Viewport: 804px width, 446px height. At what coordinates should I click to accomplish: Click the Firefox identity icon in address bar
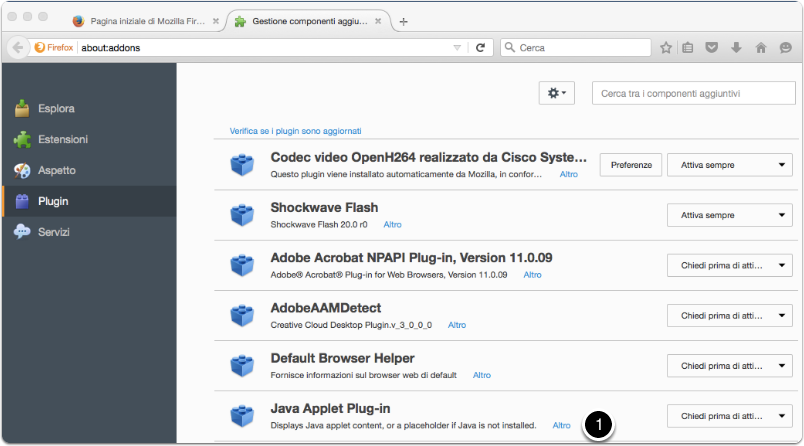(x=54, y=48)
